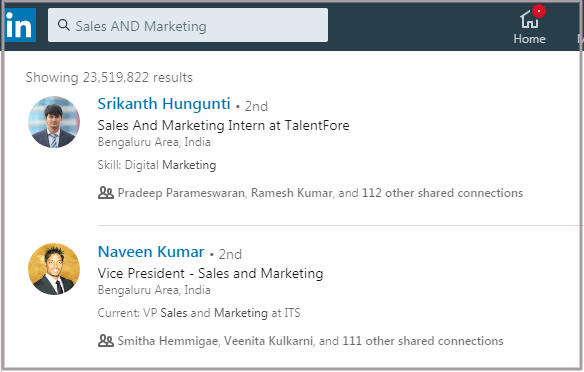Viewport: 584px width, 372px height.
Task: Click the search magnifier icon
Action: point(64,25)
